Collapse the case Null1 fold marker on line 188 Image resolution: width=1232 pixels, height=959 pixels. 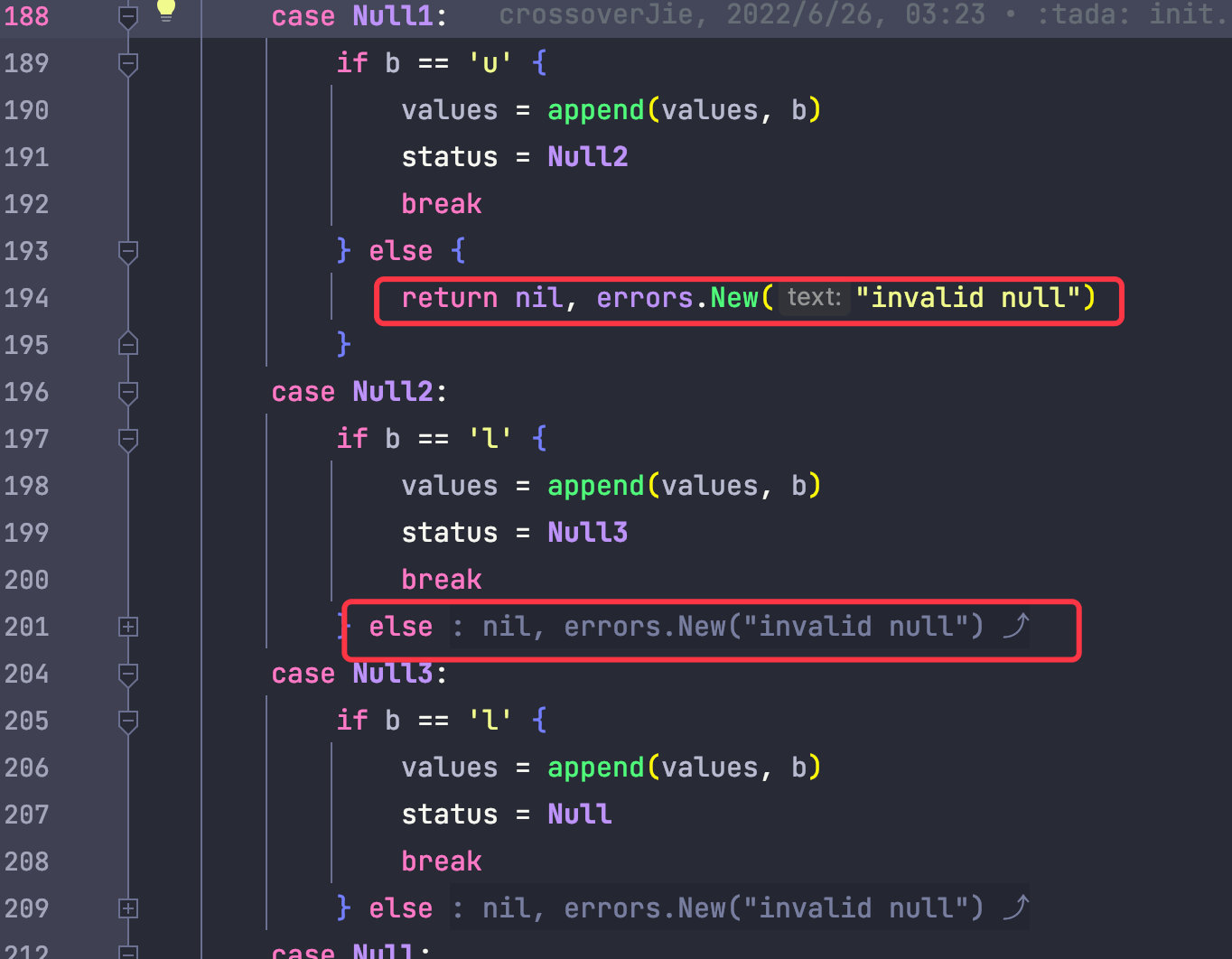pos(128,16)
